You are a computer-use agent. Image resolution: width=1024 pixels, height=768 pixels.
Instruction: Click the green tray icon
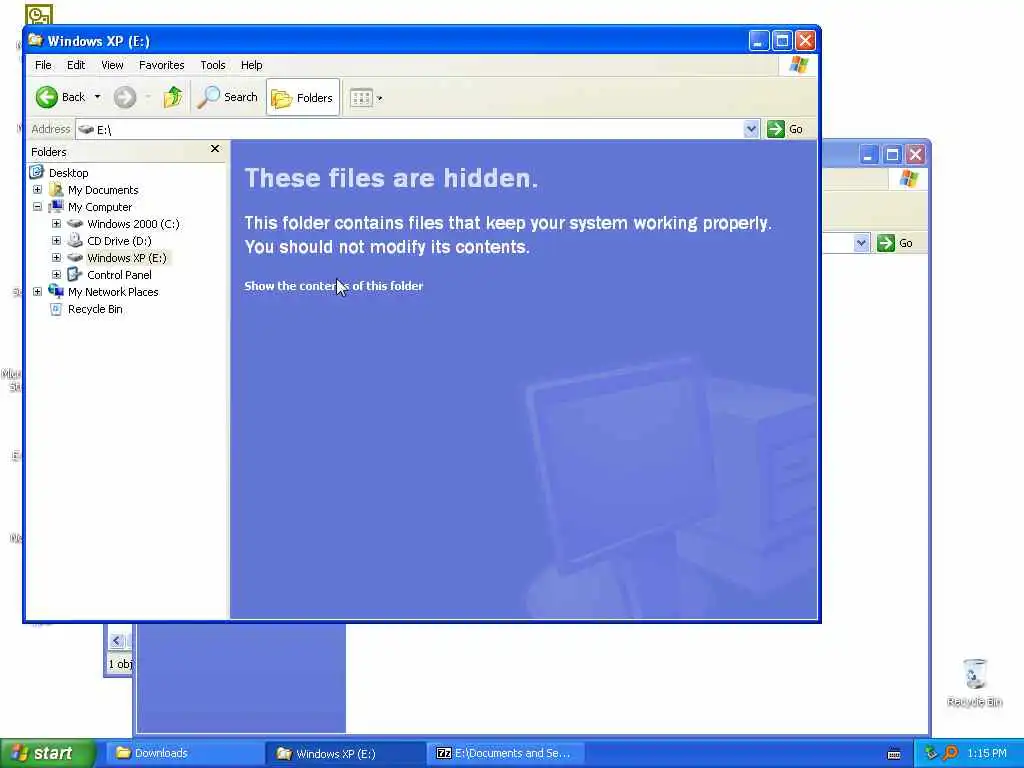click(x=931, y=753)
